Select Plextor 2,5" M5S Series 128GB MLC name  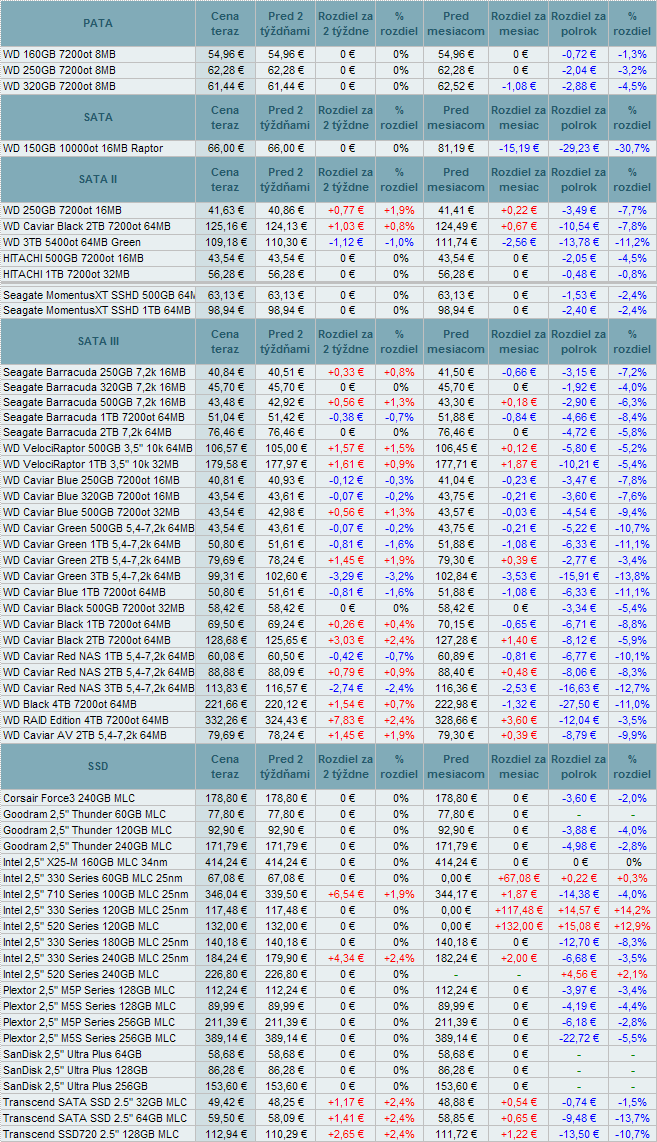(90, 1006)
